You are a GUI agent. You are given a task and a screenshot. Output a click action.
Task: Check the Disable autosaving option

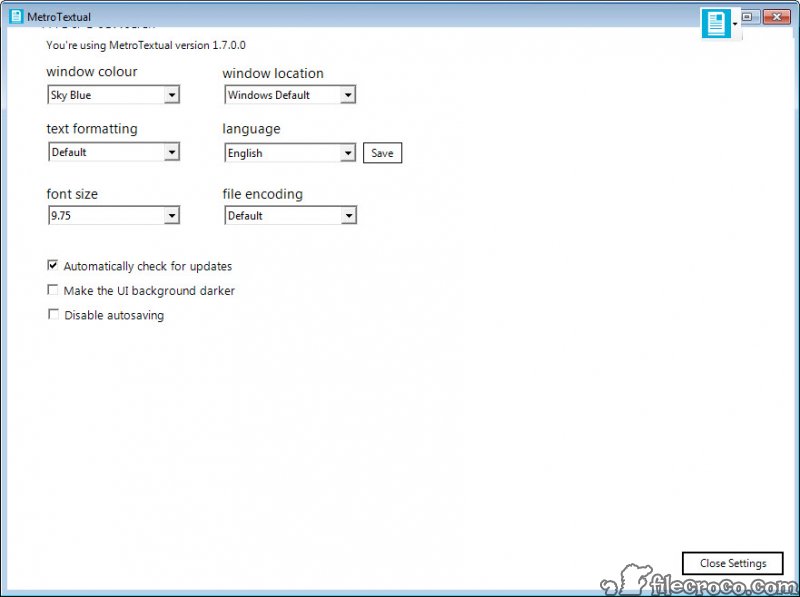coord(53,314)
